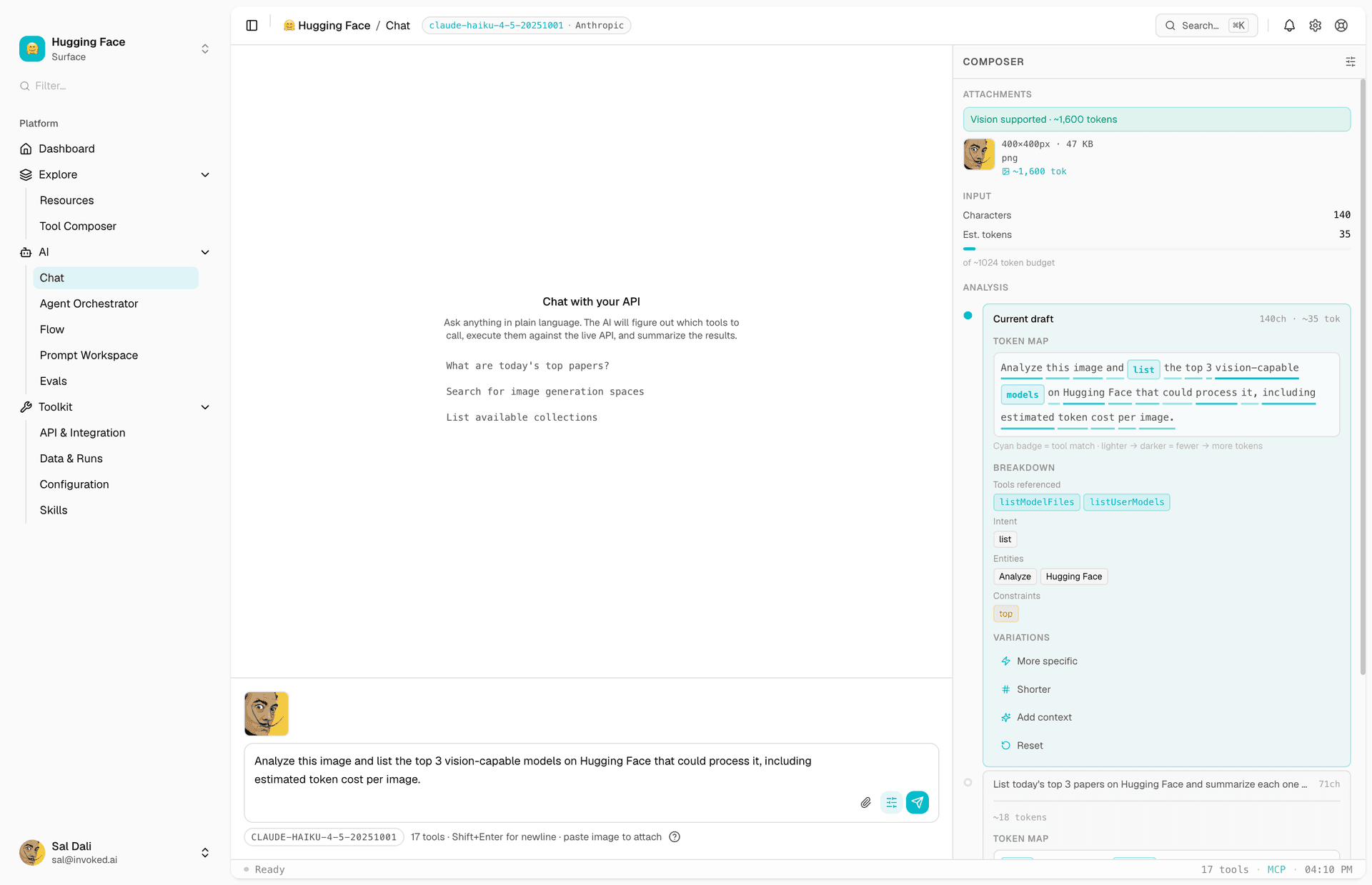Click the CLAUDE-HAIKU-4-5-20251001 badge below input
This screenshot has width=1372, height=885.
(x=324, y=837)
